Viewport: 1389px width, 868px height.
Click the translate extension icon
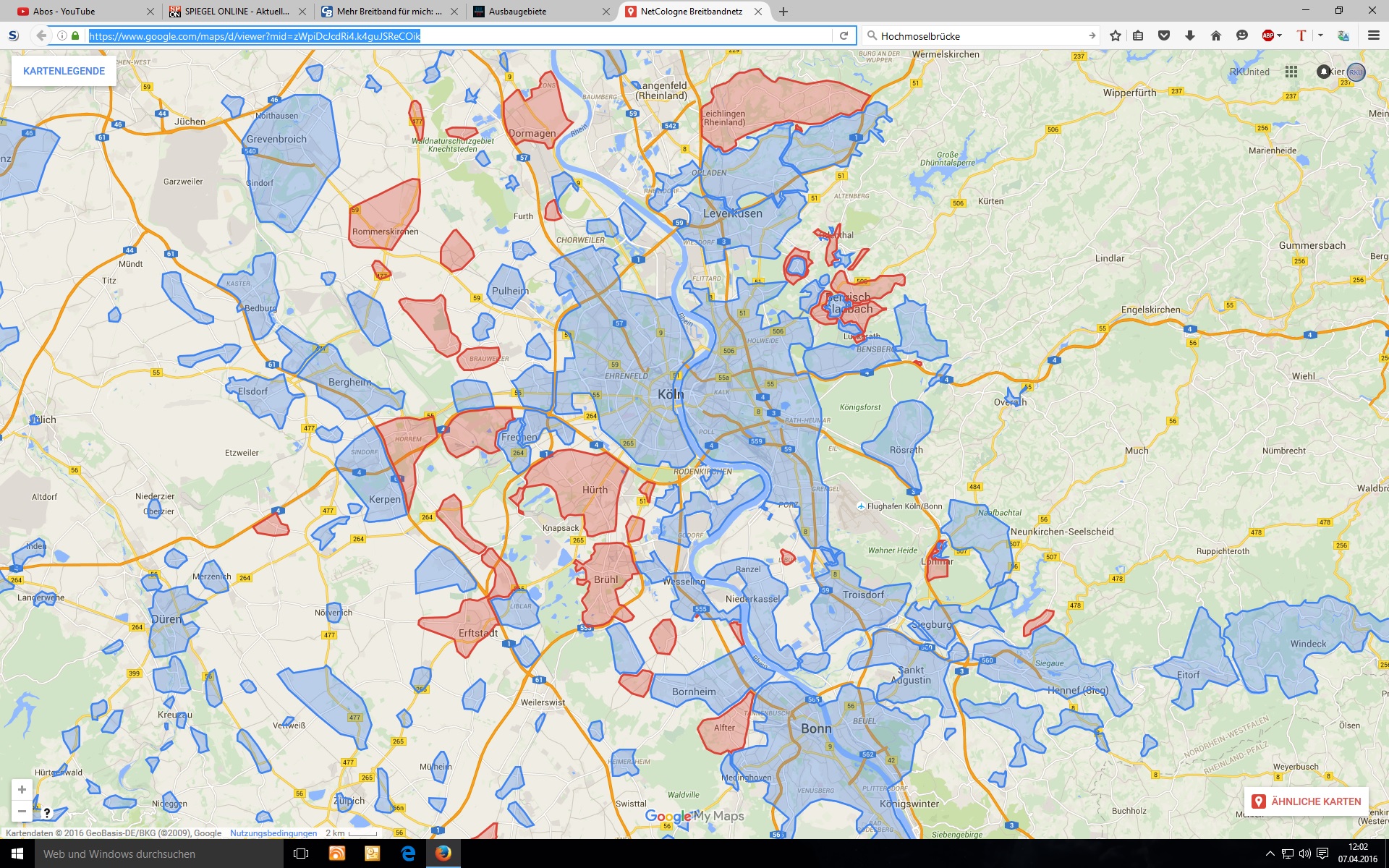[x=1343, y=35]
